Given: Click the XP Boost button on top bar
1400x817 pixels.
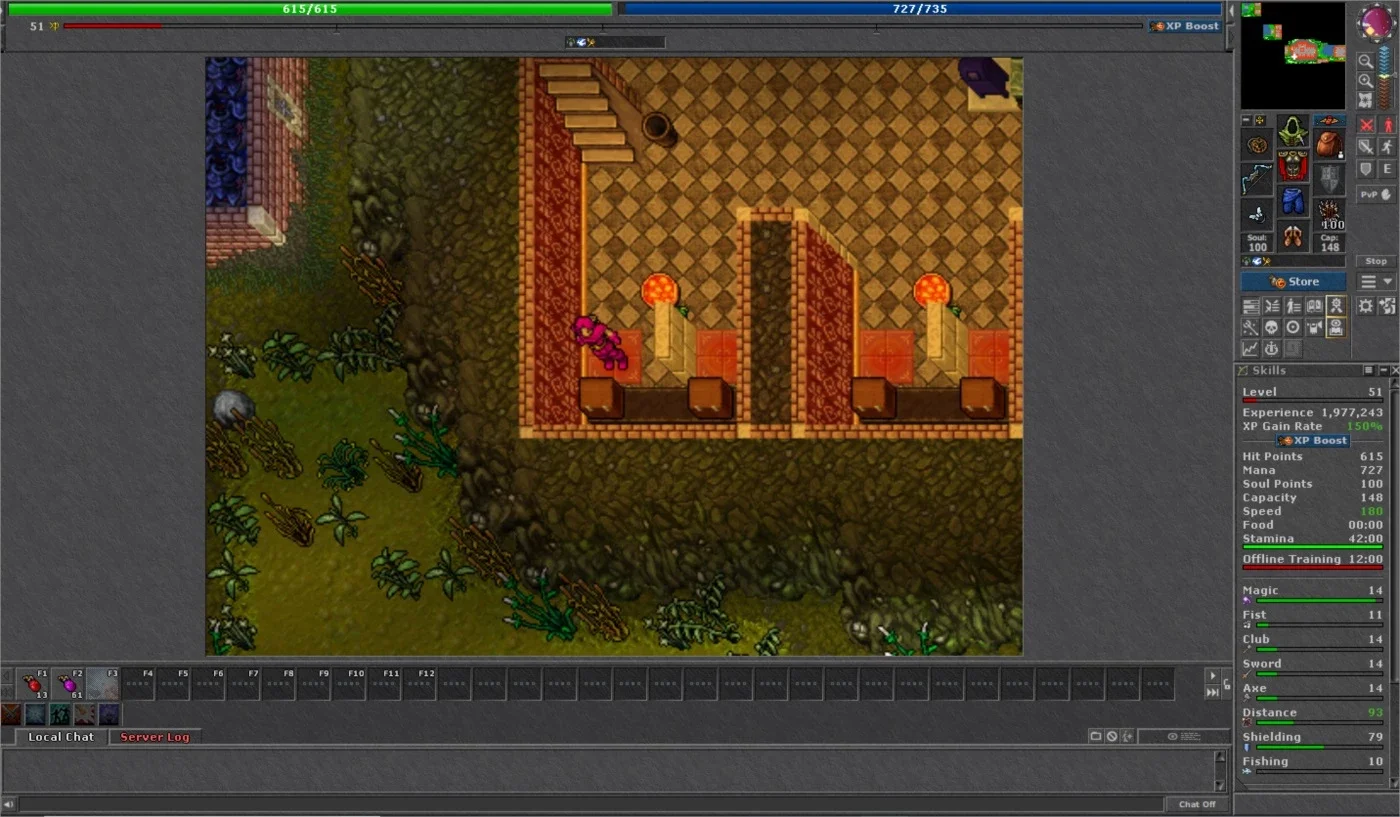Looking at the screenshot, I should point(1186,26).
